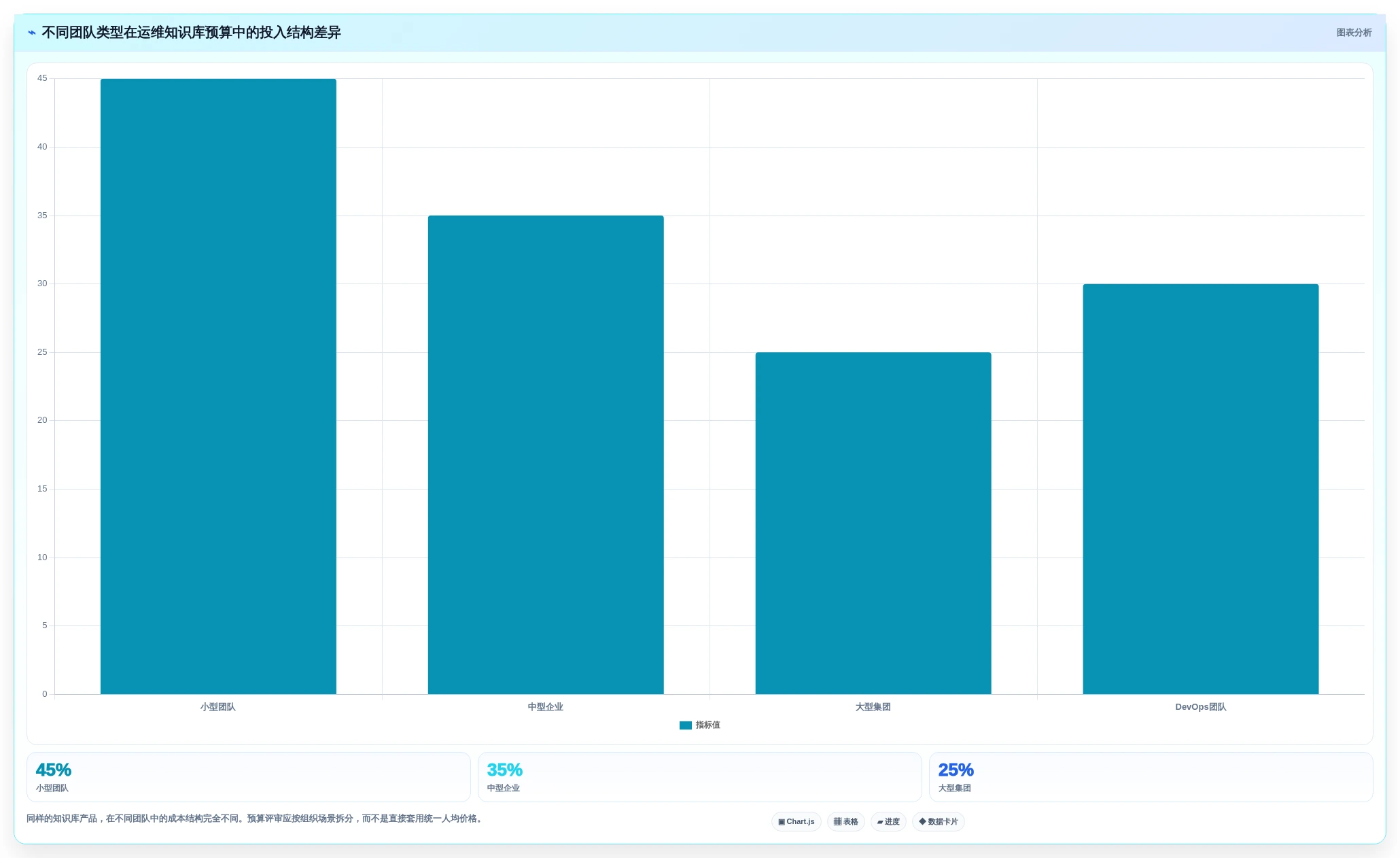Click the 大型集团 bar in the chart
The image size is (1400, 858).
click(873, 524)
